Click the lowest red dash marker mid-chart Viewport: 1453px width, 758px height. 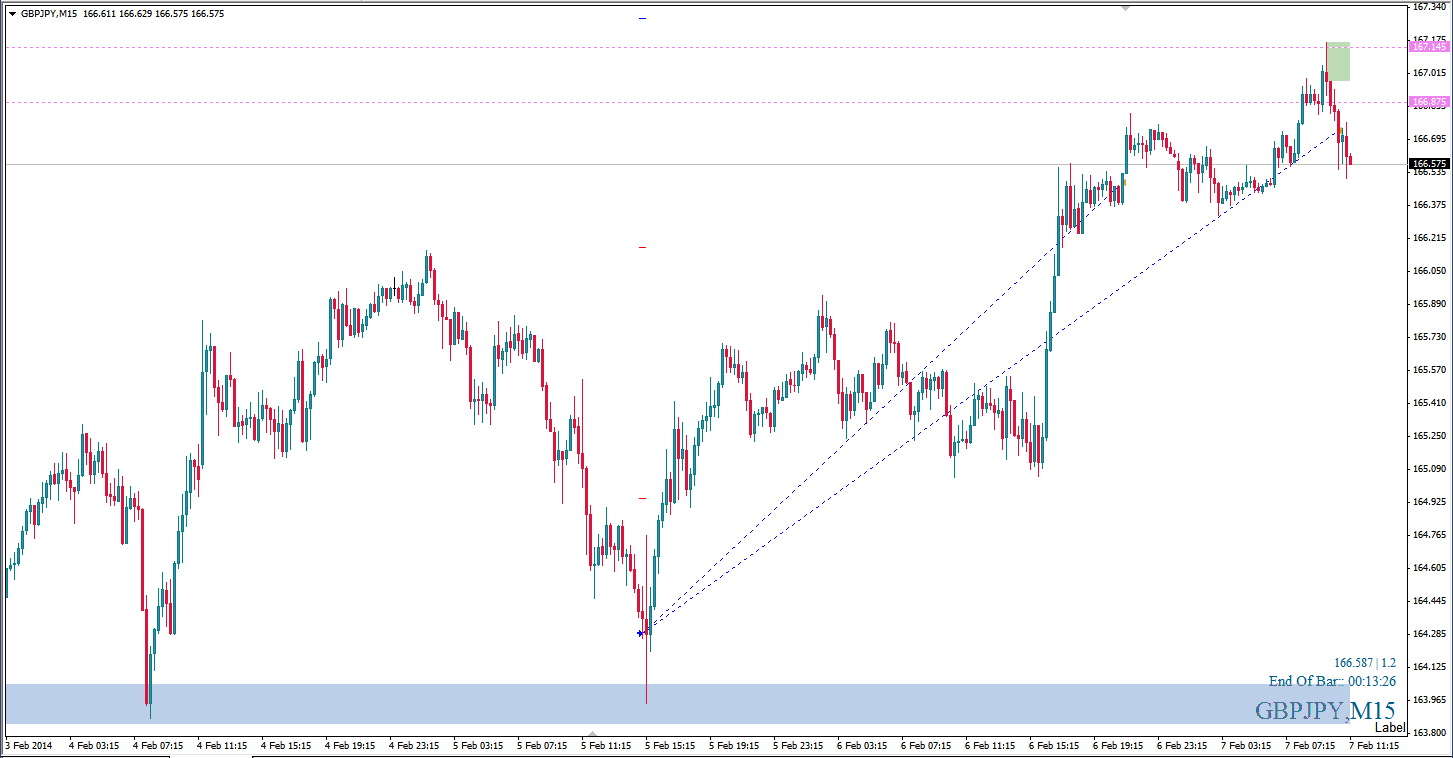coord(643,497)
